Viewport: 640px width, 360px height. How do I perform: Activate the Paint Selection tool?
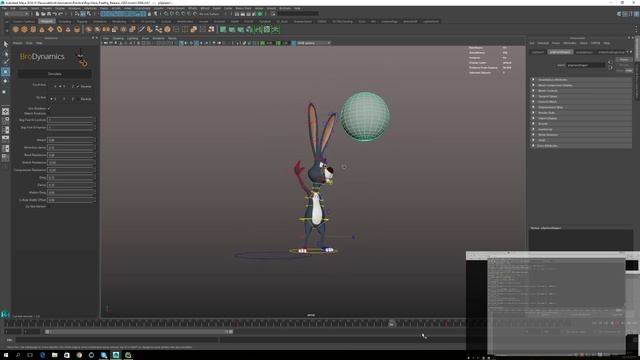click(x=5, y=62)
